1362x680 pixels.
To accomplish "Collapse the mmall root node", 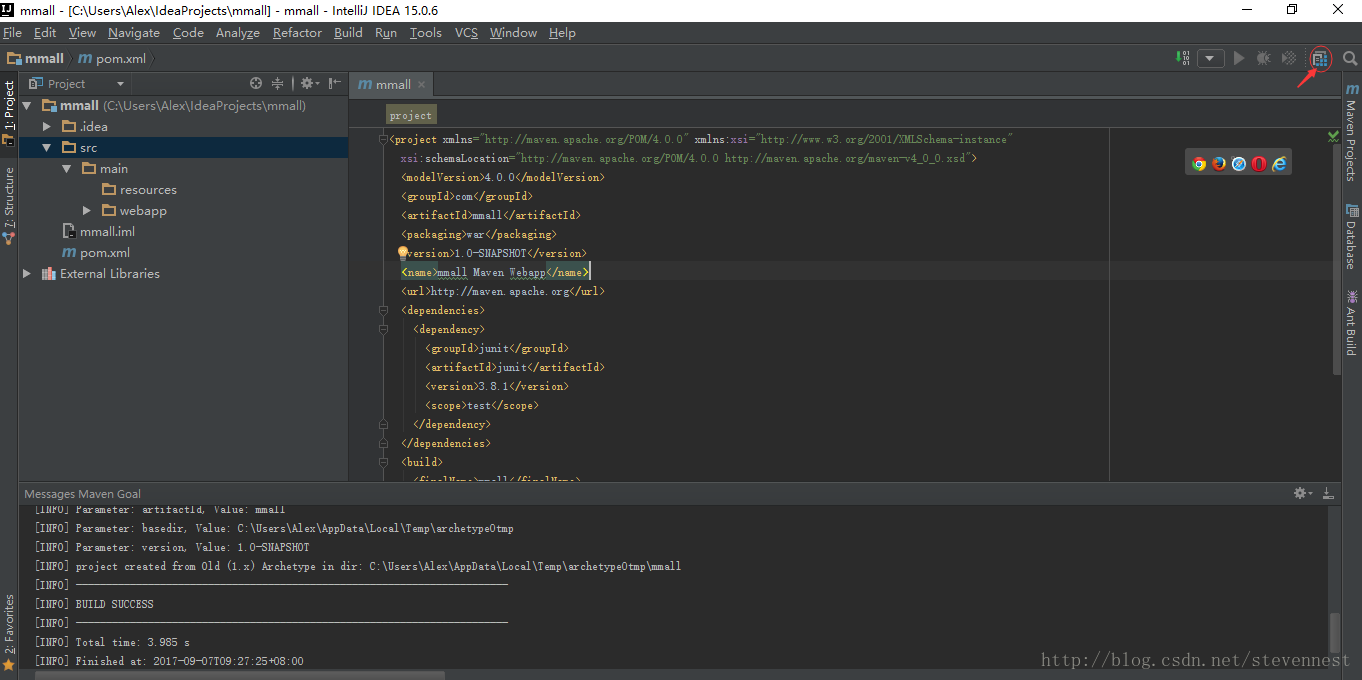I will coord(27,106).
